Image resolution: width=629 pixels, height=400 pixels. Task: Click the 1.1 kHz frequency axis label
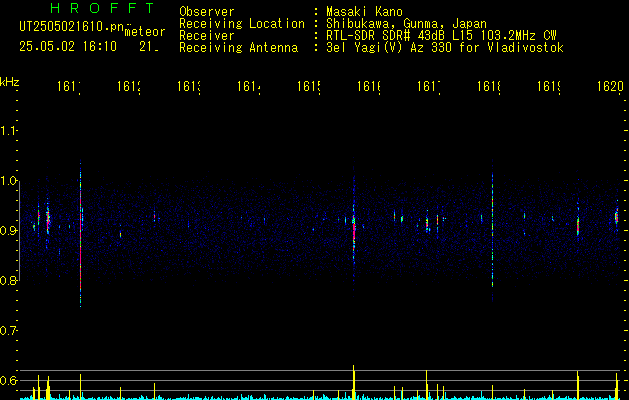point(8,130)
